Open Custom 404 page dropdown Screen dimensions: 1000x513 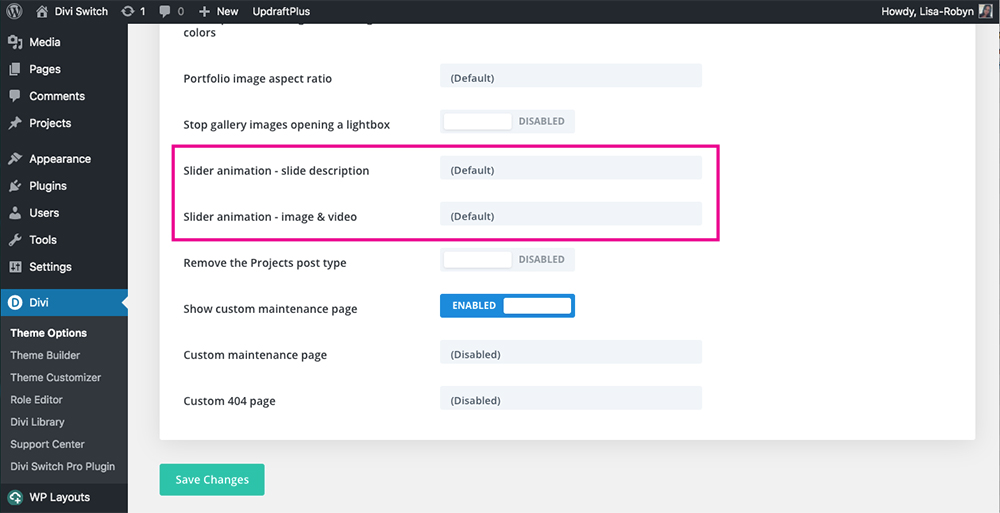tap(571, 398)
